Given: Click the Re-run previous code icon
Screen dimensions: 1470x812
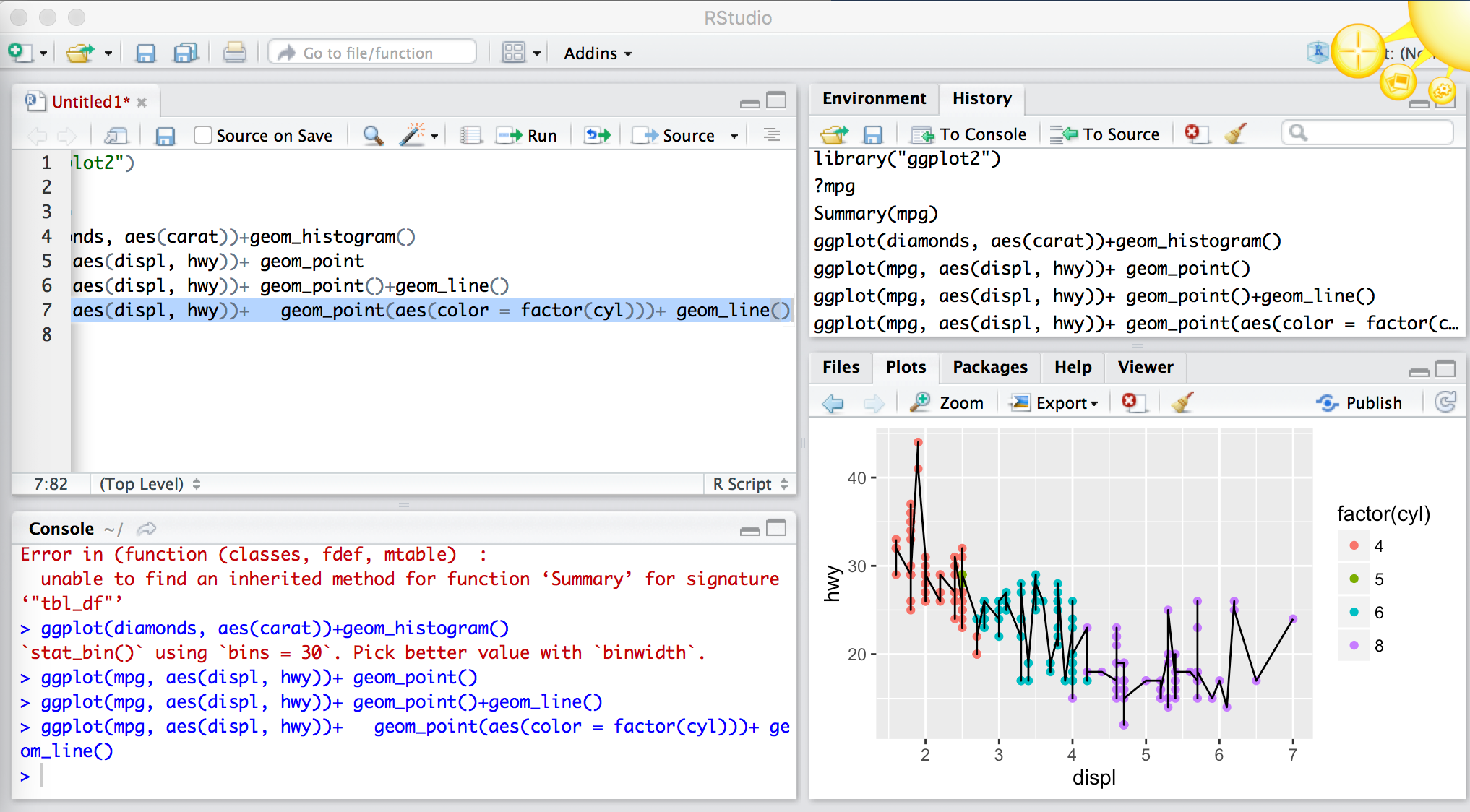Looking at the screenshot, I should pyautogui.click(x=597, y=136).
